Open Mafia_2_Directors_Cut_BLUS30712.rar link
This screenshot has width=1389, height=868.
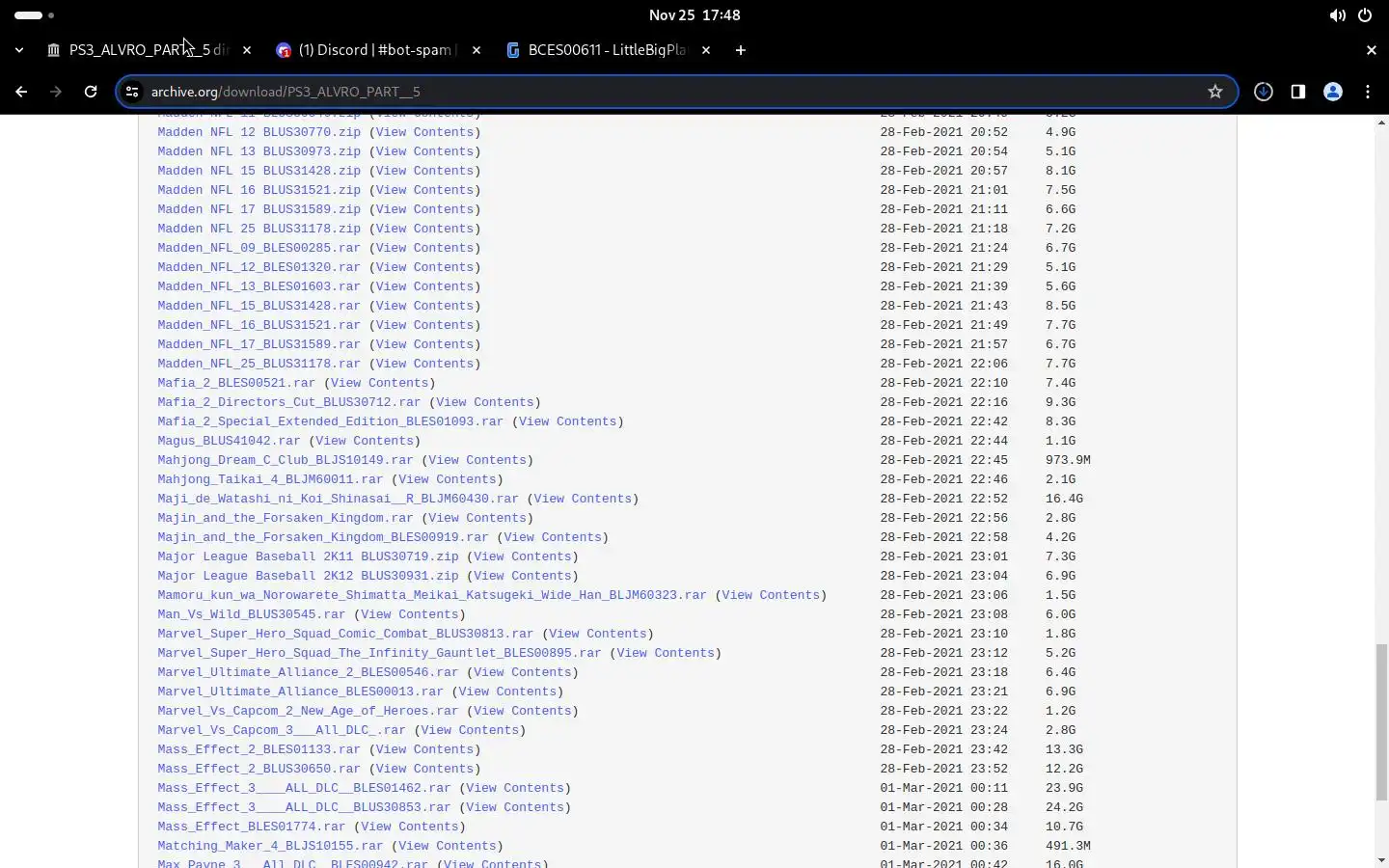coord(289,402)
